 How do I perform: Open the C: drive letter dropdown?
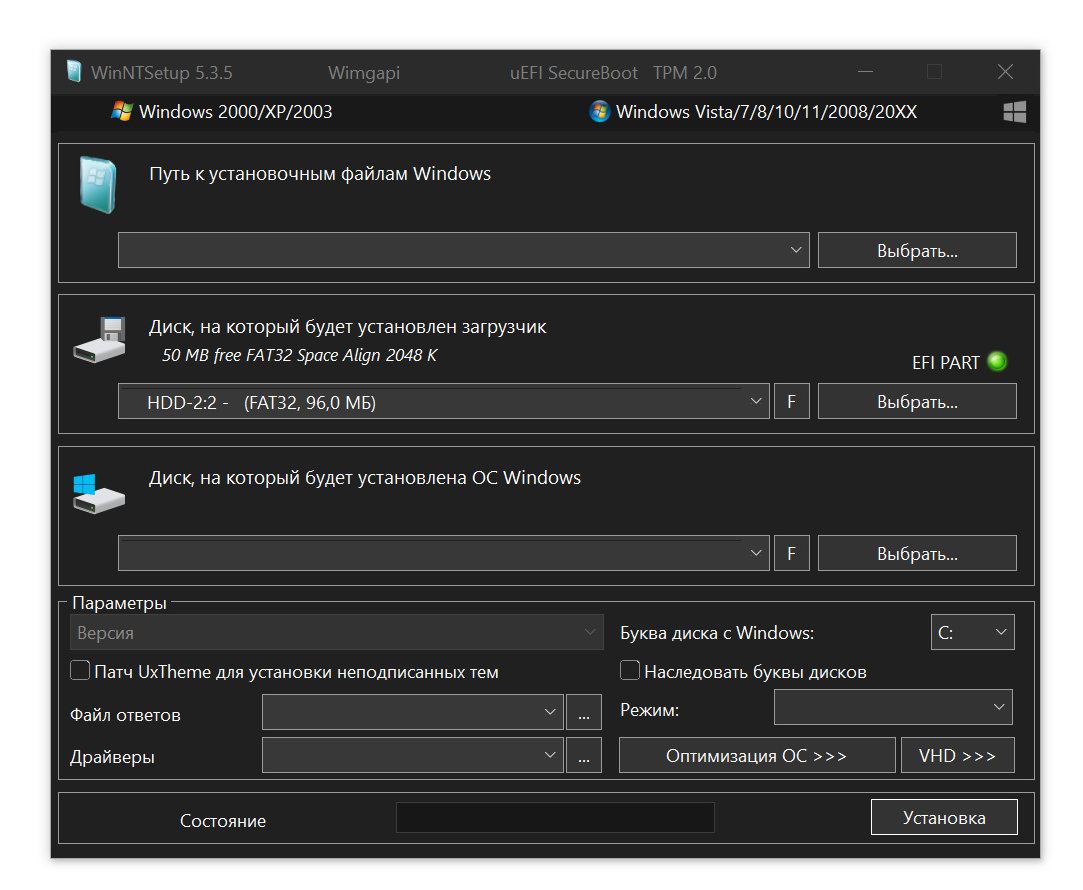pos(972,632)
